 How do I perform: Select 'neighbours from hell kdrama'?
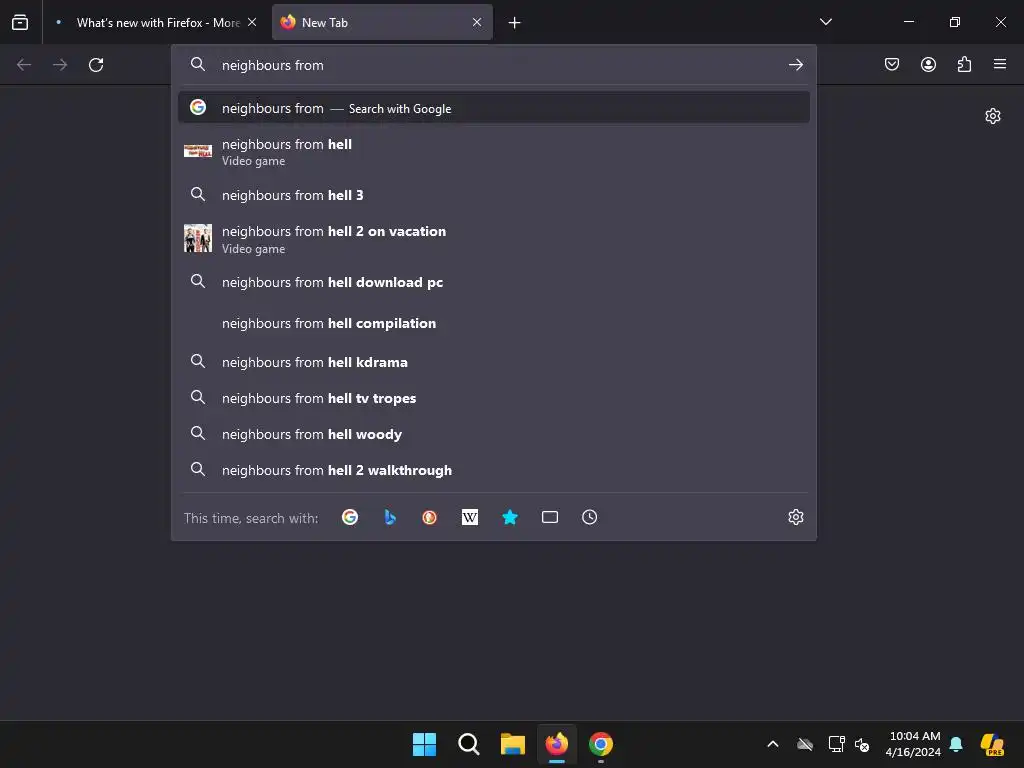tap(494, 362)
